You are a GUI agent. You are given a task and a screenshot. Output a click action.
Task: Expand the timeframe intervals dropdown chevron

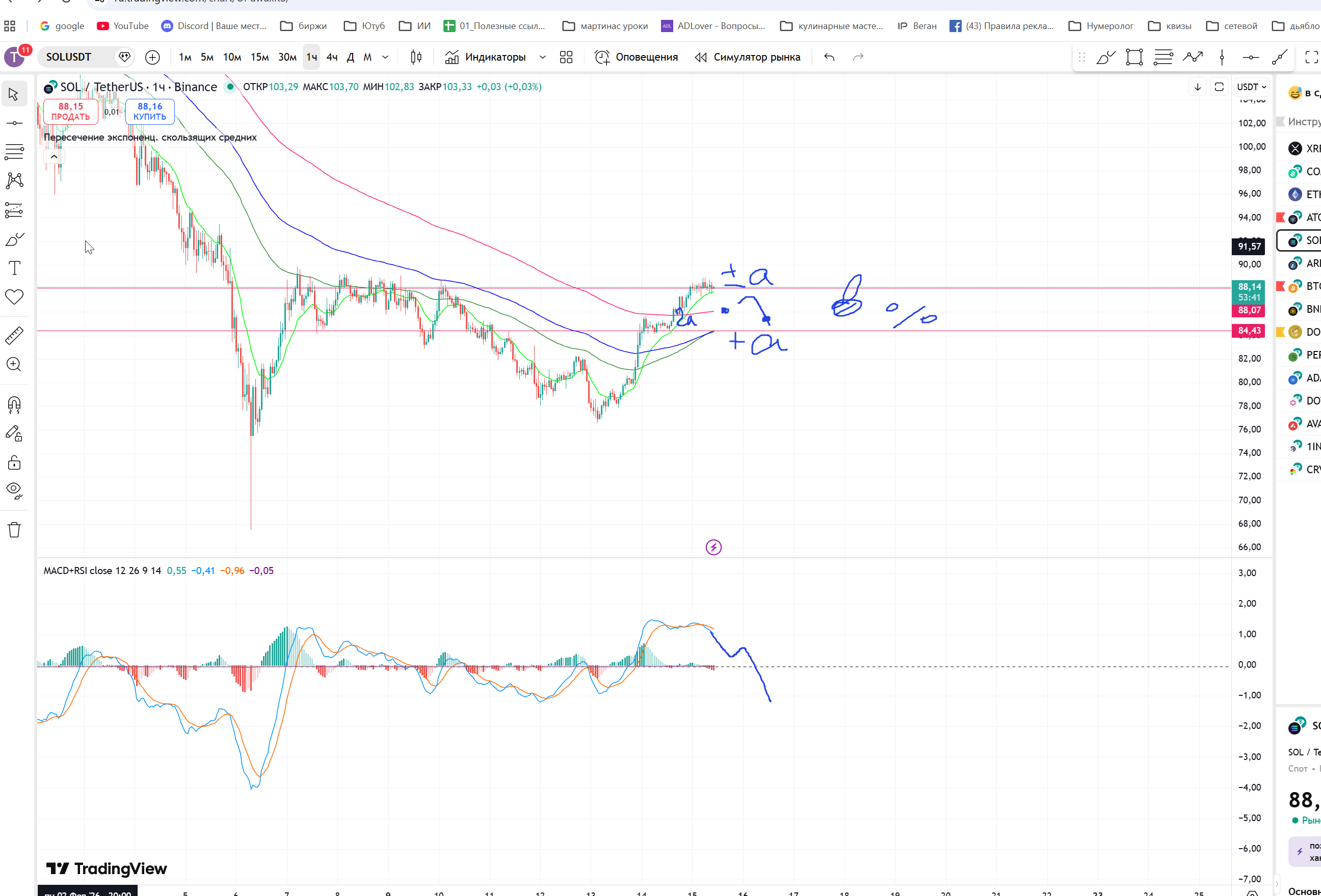coord(385,57)
